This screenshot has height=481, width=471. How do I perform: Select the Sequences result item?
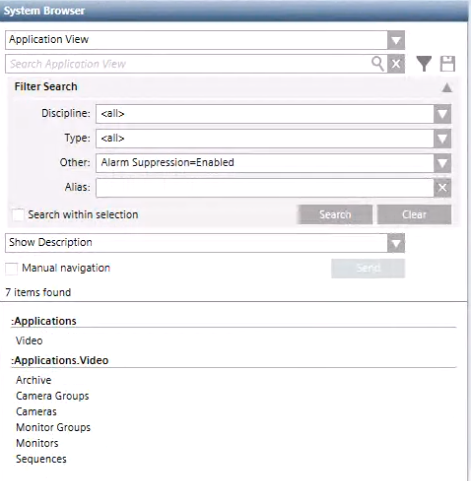coord(41,459)
